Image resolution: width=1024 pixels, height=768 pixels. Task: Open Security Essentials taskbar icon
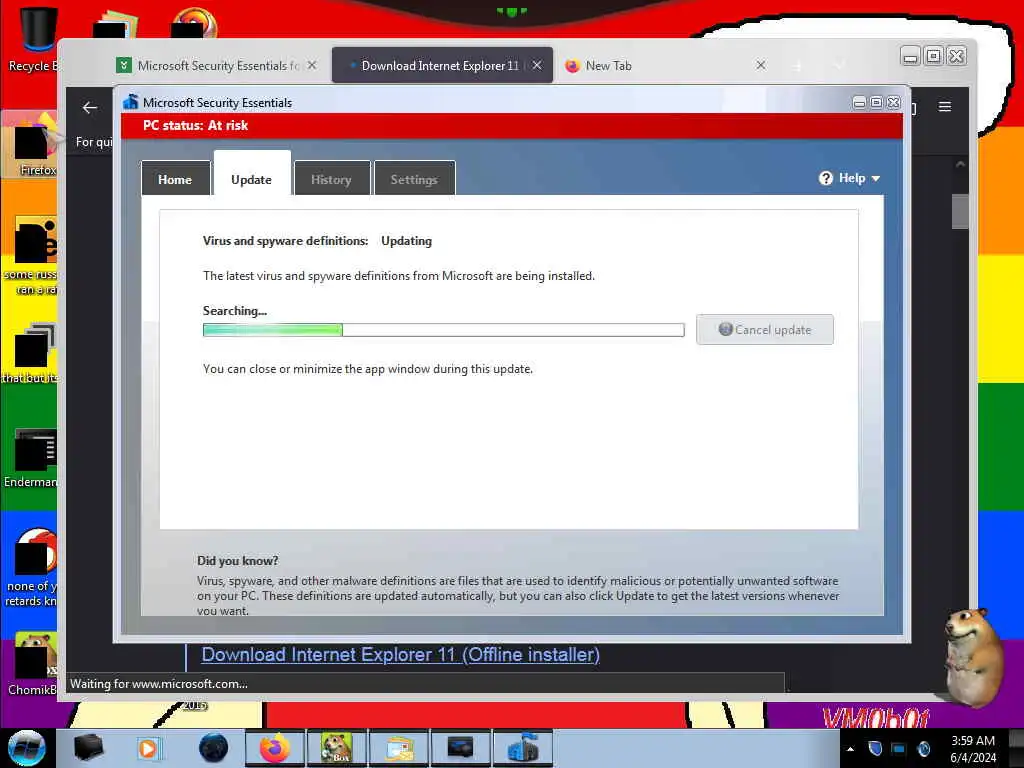click(522, 748)
